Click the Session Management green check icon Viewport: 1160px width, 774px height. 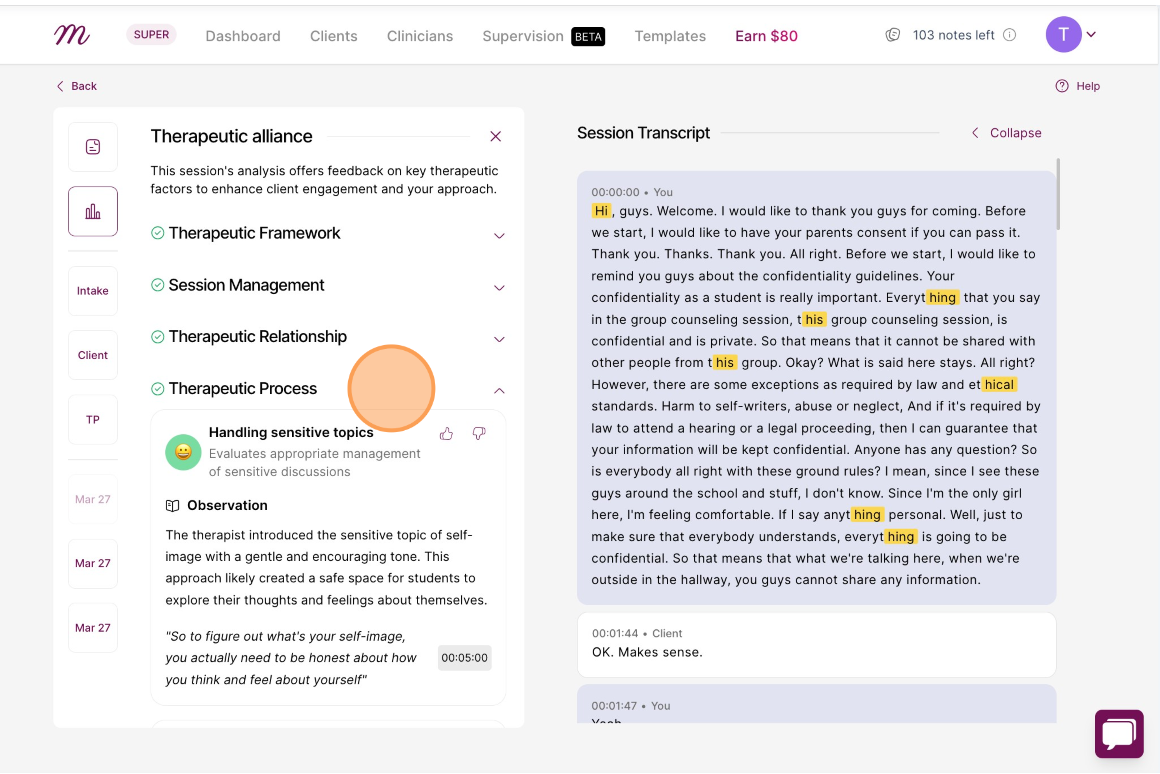(x=158, y=285)
